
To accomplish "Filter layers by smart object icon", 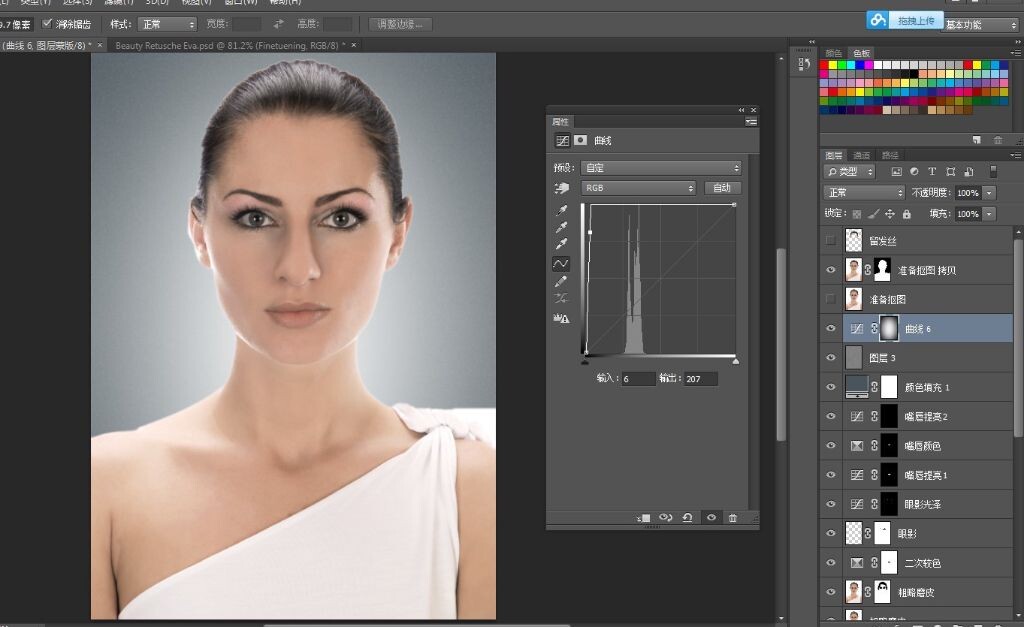I will (x=968, y=172).
